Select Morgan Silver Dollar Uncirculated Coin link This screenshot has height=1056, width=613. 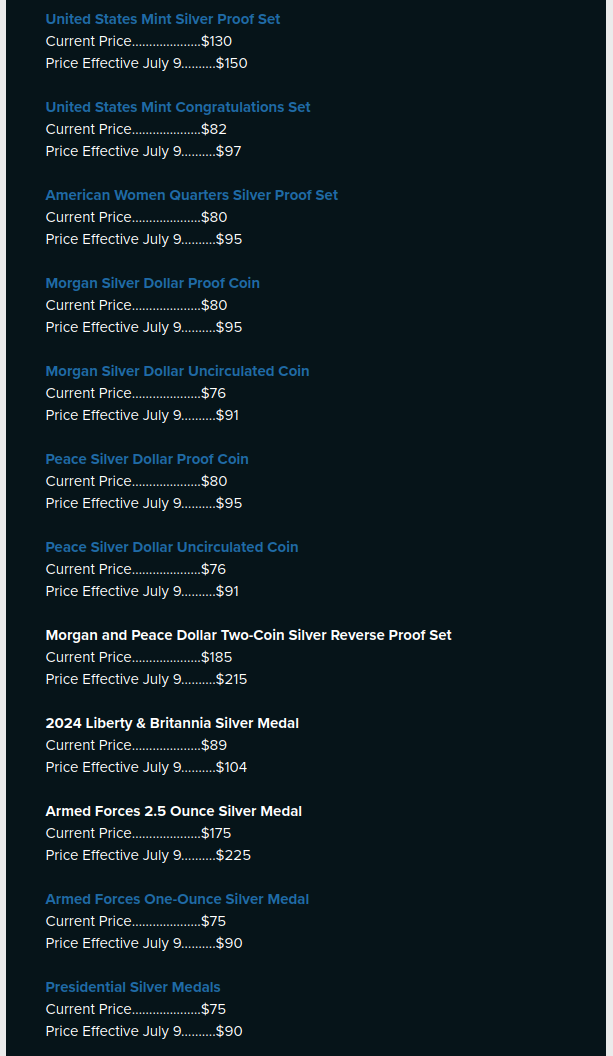pyautogui.click(x=177, y=371)
